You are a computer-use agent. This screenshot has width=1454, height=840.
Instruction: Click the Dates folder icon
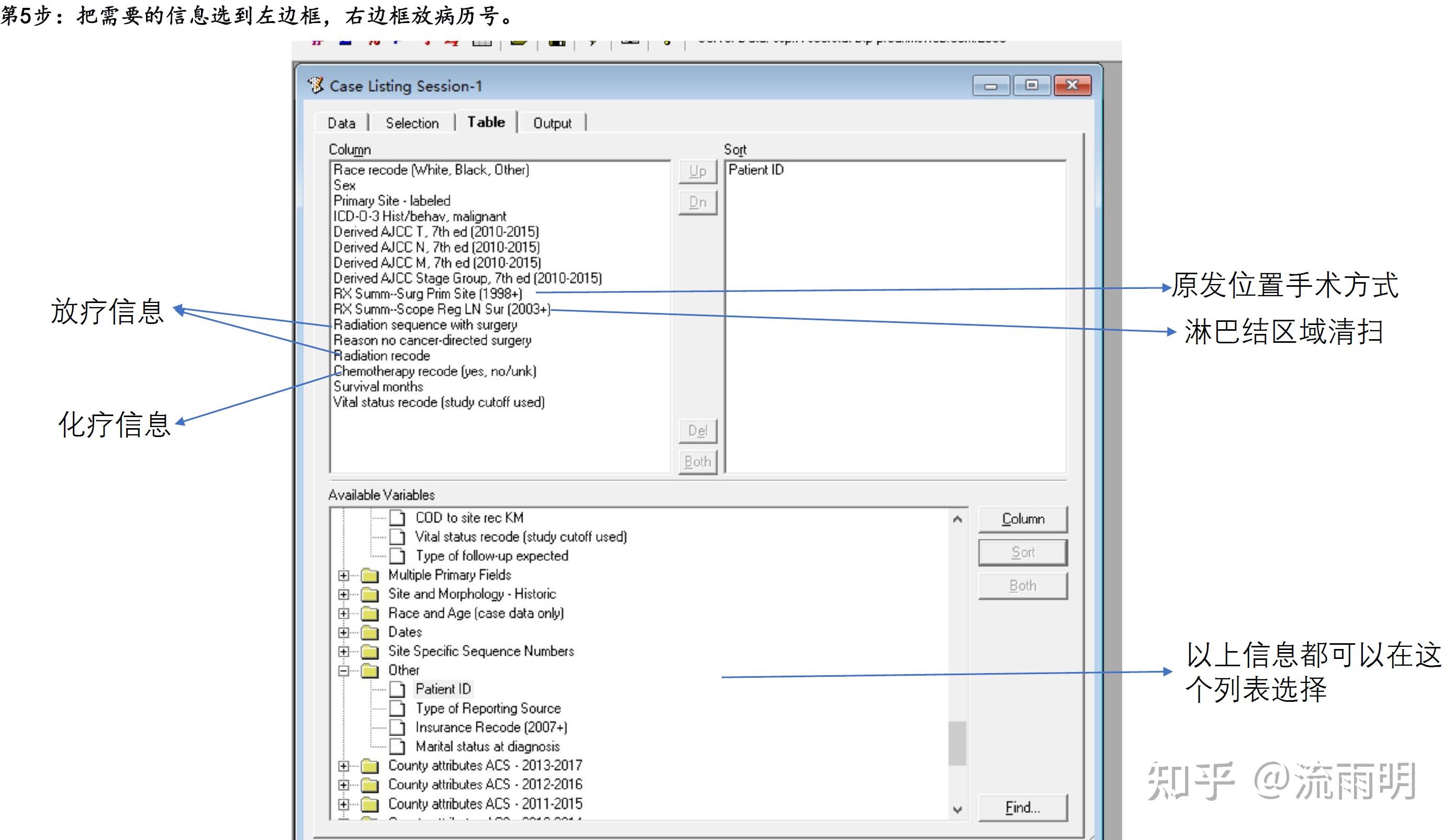point(370,632)
